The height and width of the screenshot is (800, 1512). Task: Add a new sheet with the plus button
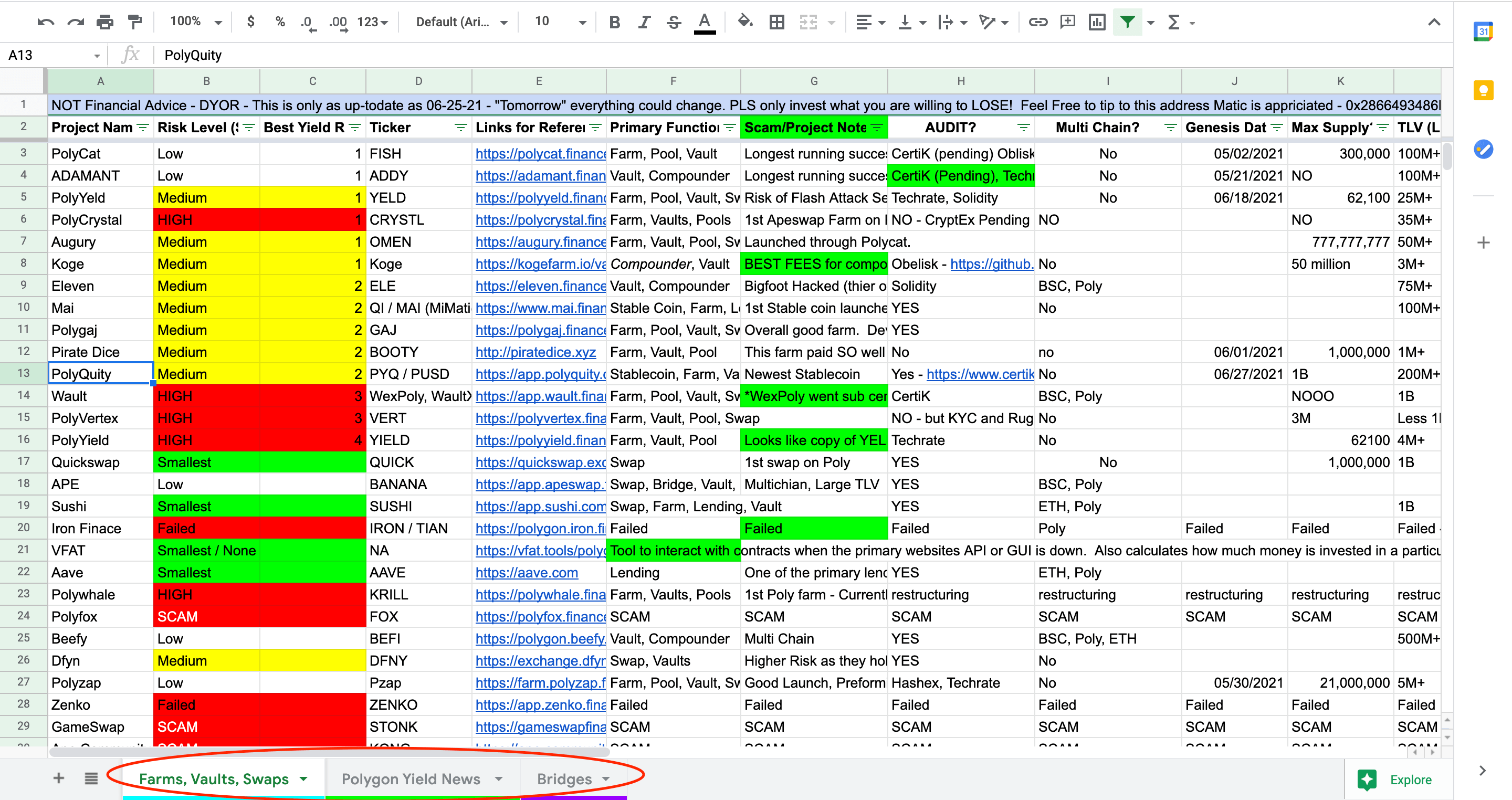pos(58,778)
